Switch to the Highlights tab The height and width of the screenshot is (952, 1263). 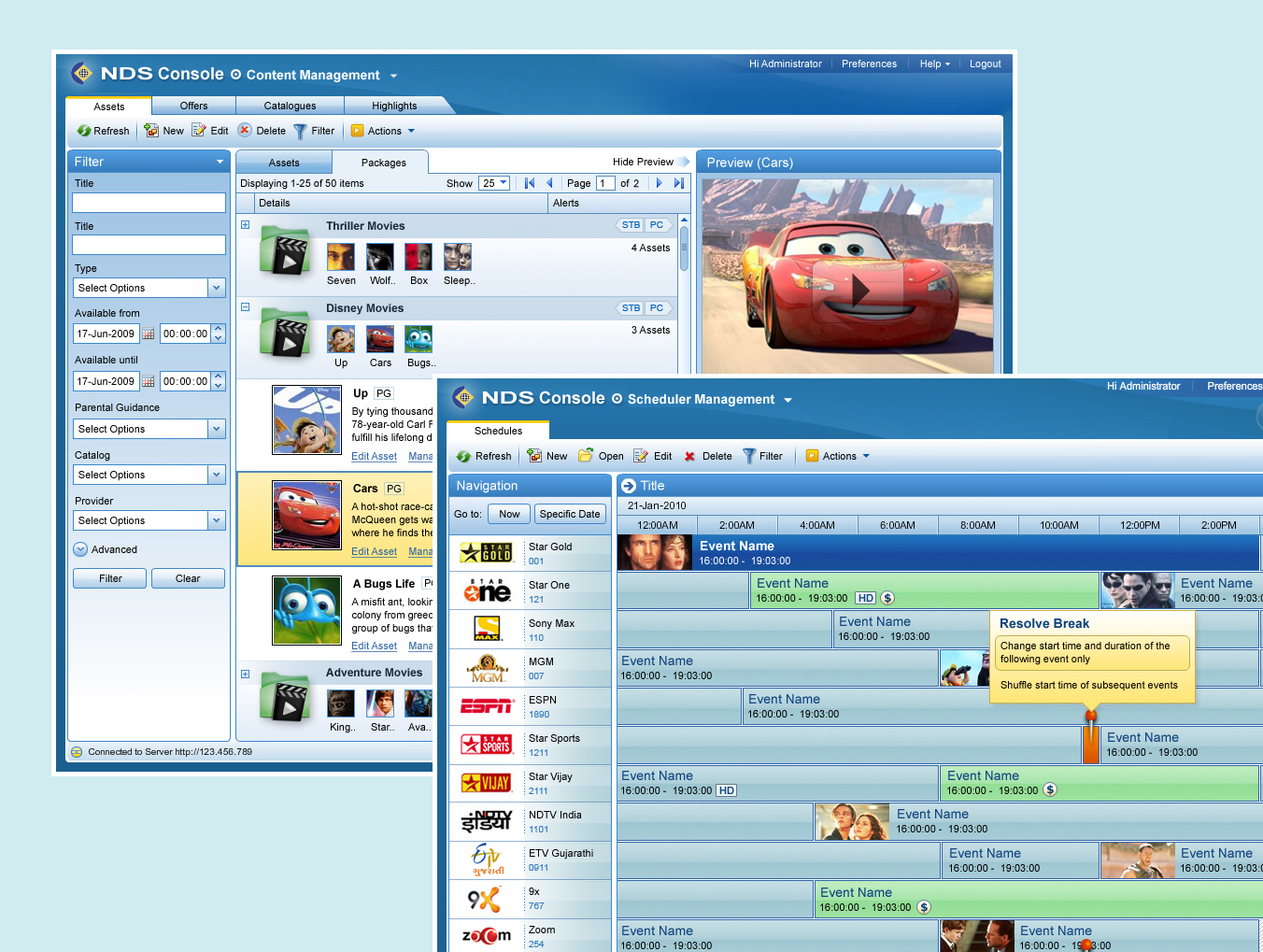[394, 106]
